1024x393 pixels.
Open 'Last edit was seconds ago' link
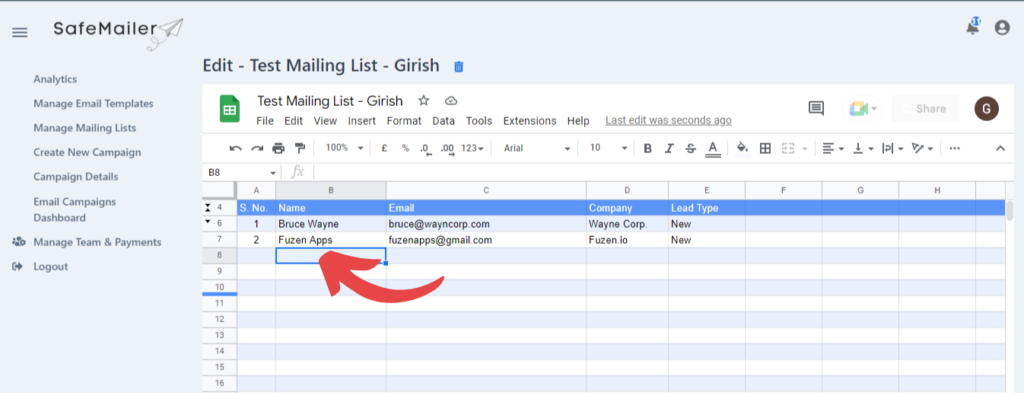click(x=668, y=120)
